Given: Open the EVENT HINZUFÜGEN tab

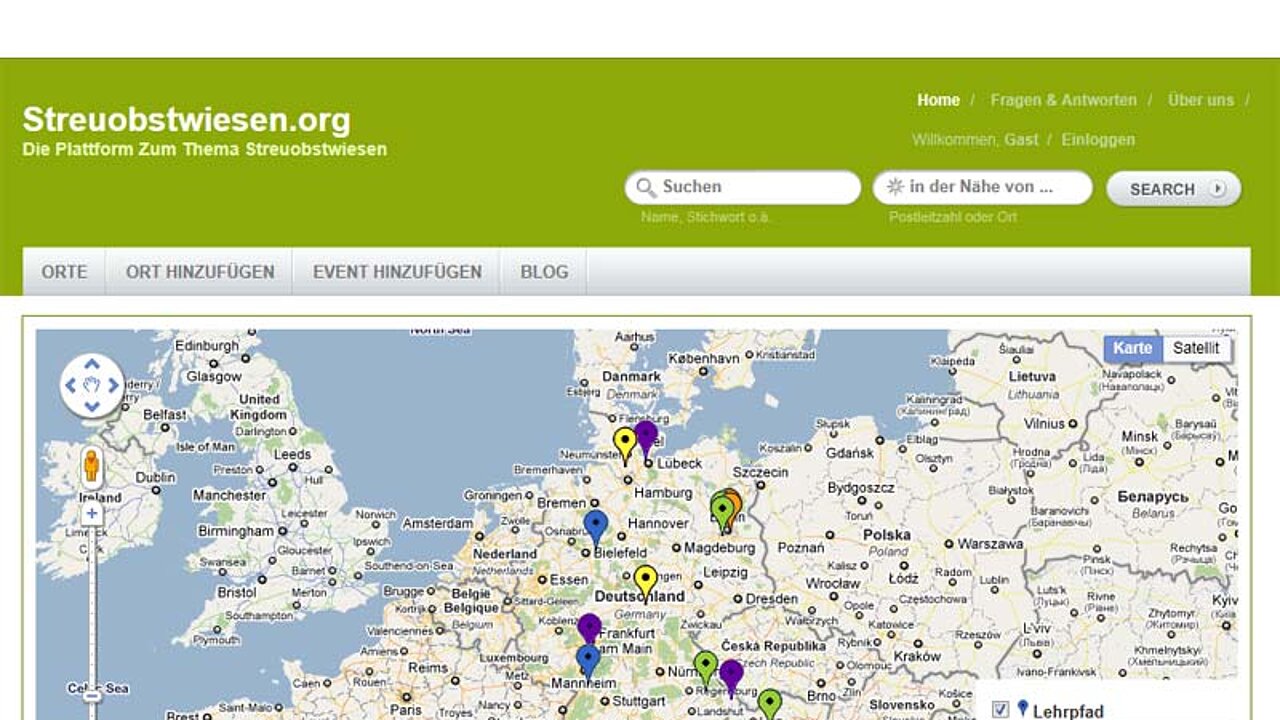Looking at the screenshot, I should [x=397, y=272].
